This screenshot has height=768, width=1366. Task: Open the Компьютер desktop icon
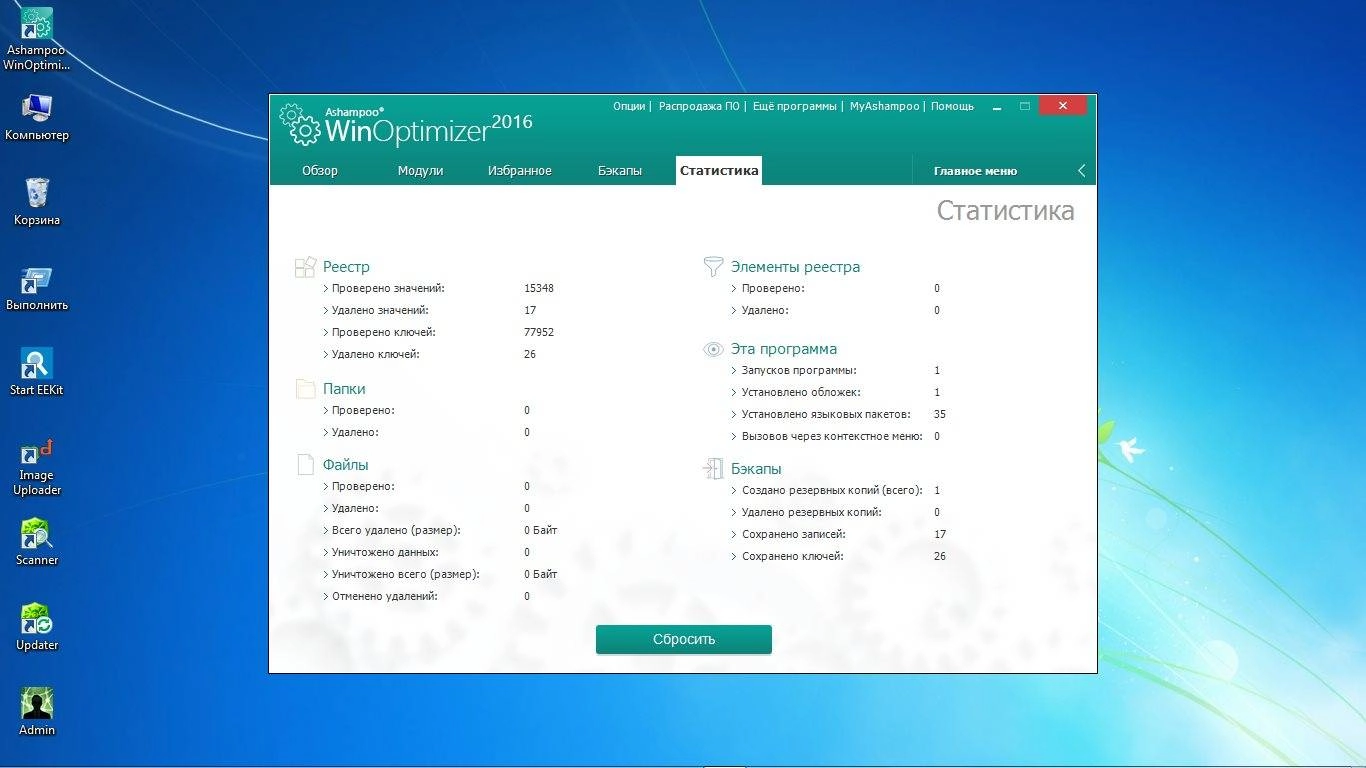coord(37,117)
